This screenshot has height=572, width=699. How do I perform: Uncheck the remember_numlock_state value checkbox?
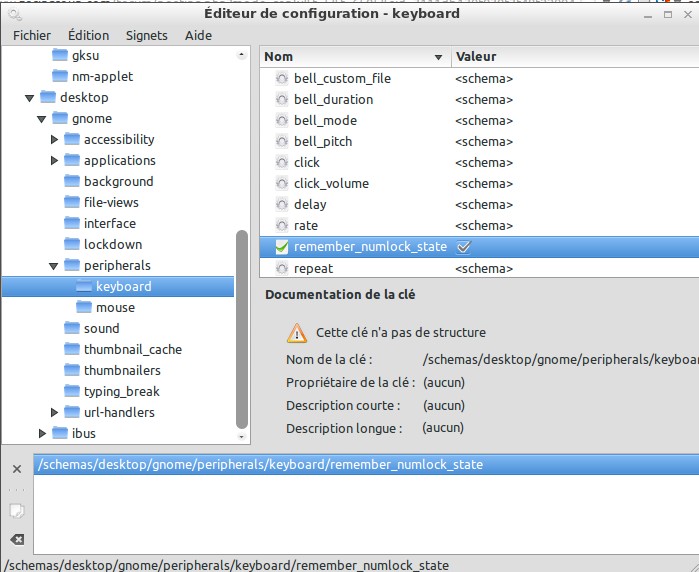pos(463,247)
